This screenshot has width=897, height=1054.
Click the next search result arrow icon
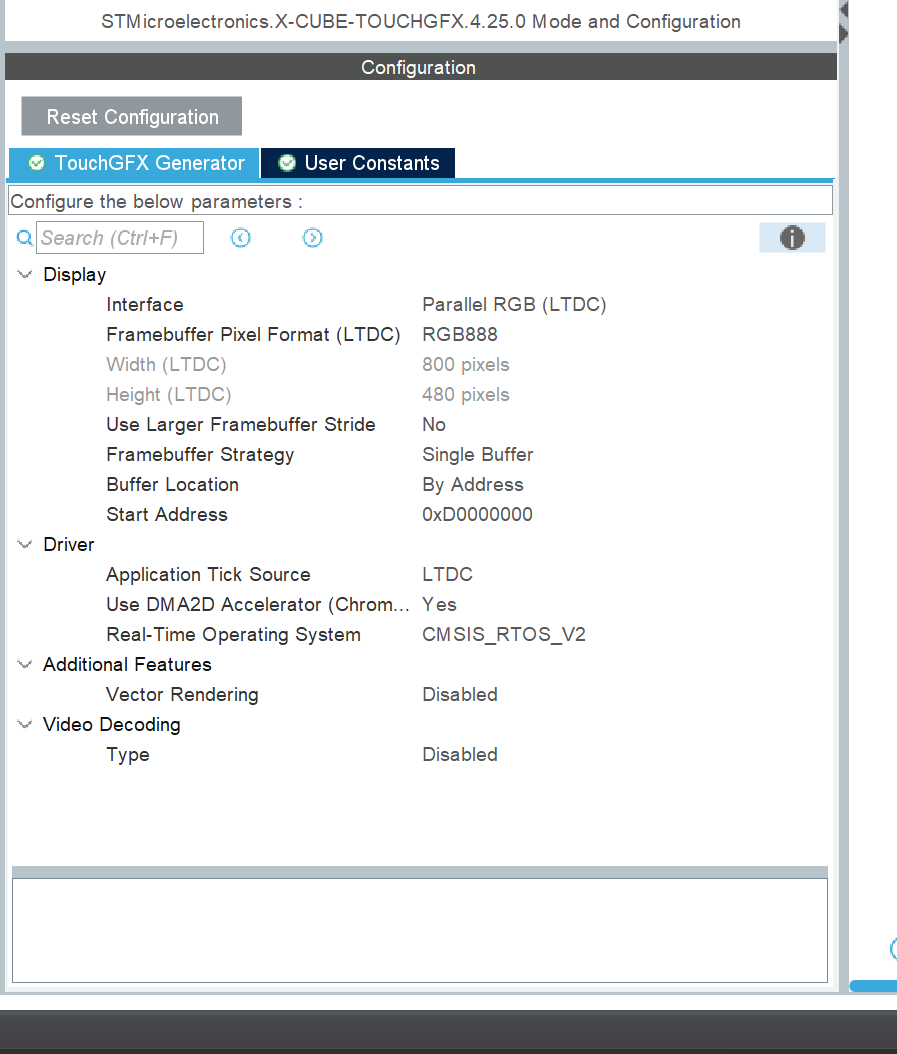point(312,238)
